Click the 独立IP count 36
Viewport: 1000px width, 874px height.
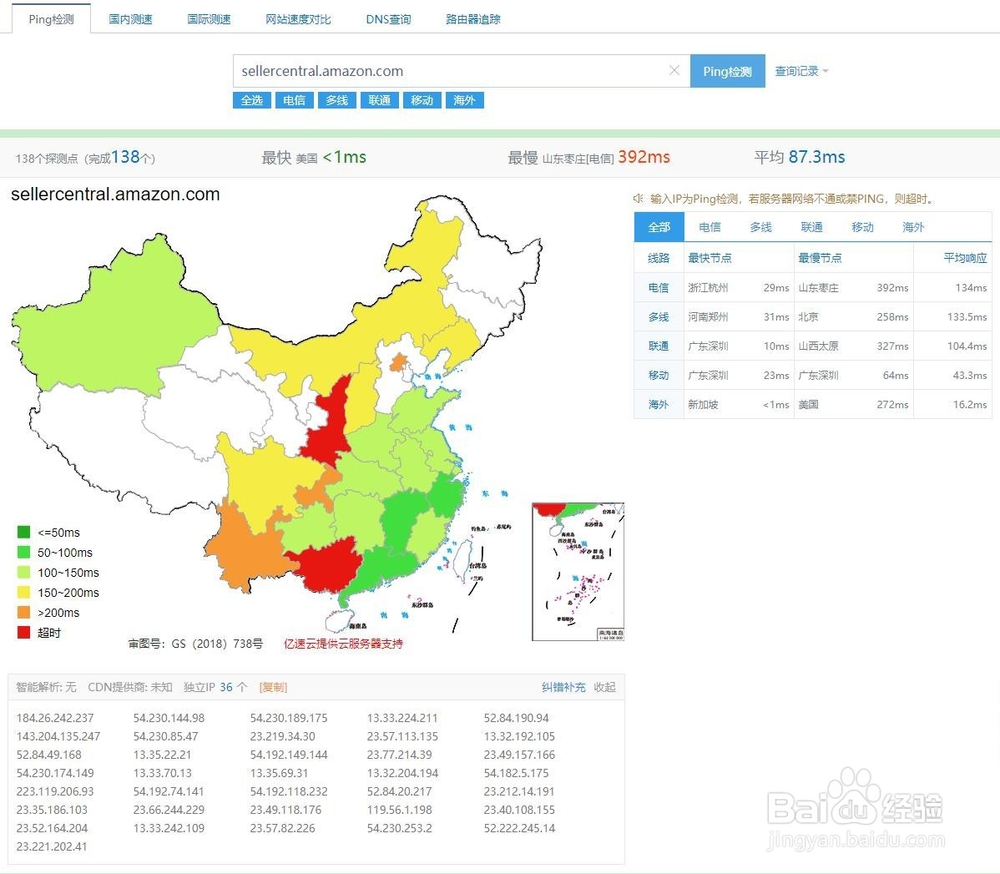tap(226, 687)
